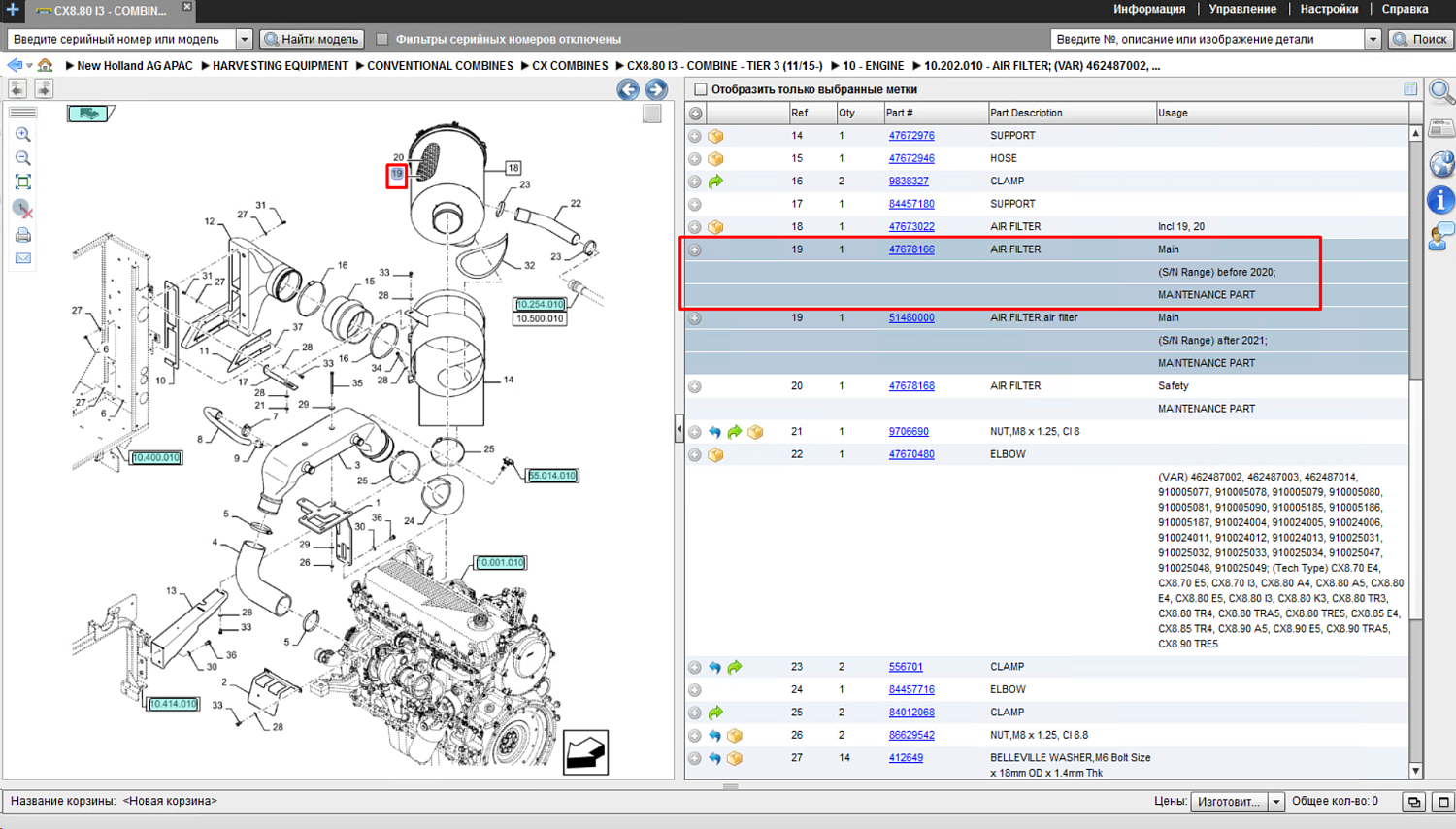Open part number 51480000 link
The width and height of the screenshot is (1456, 829).
911,318
